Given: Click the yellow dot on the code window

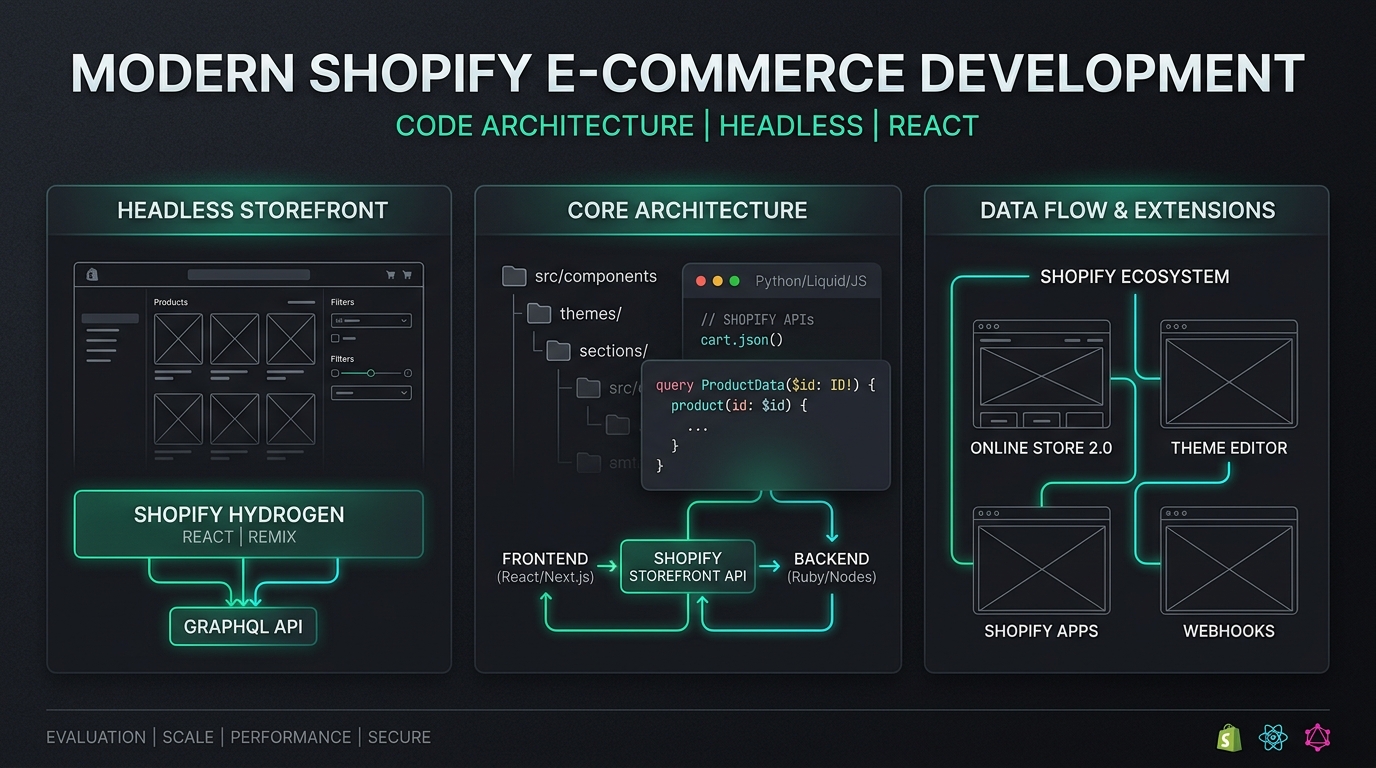Looking at the screenshot, I should click(718, 281).
